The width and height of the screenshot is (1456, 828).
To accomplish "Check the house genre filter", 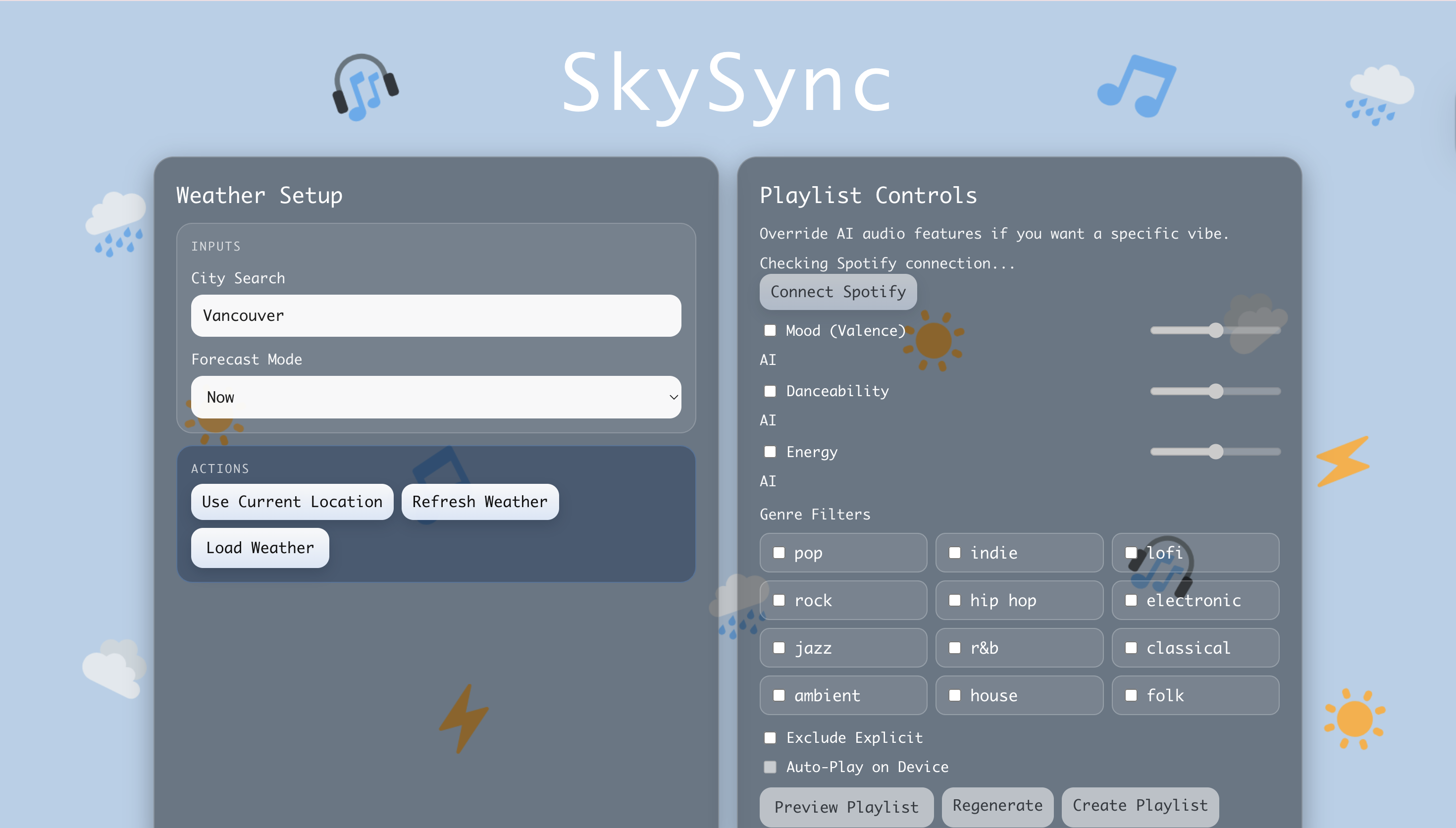I will (x=955, y=695).
